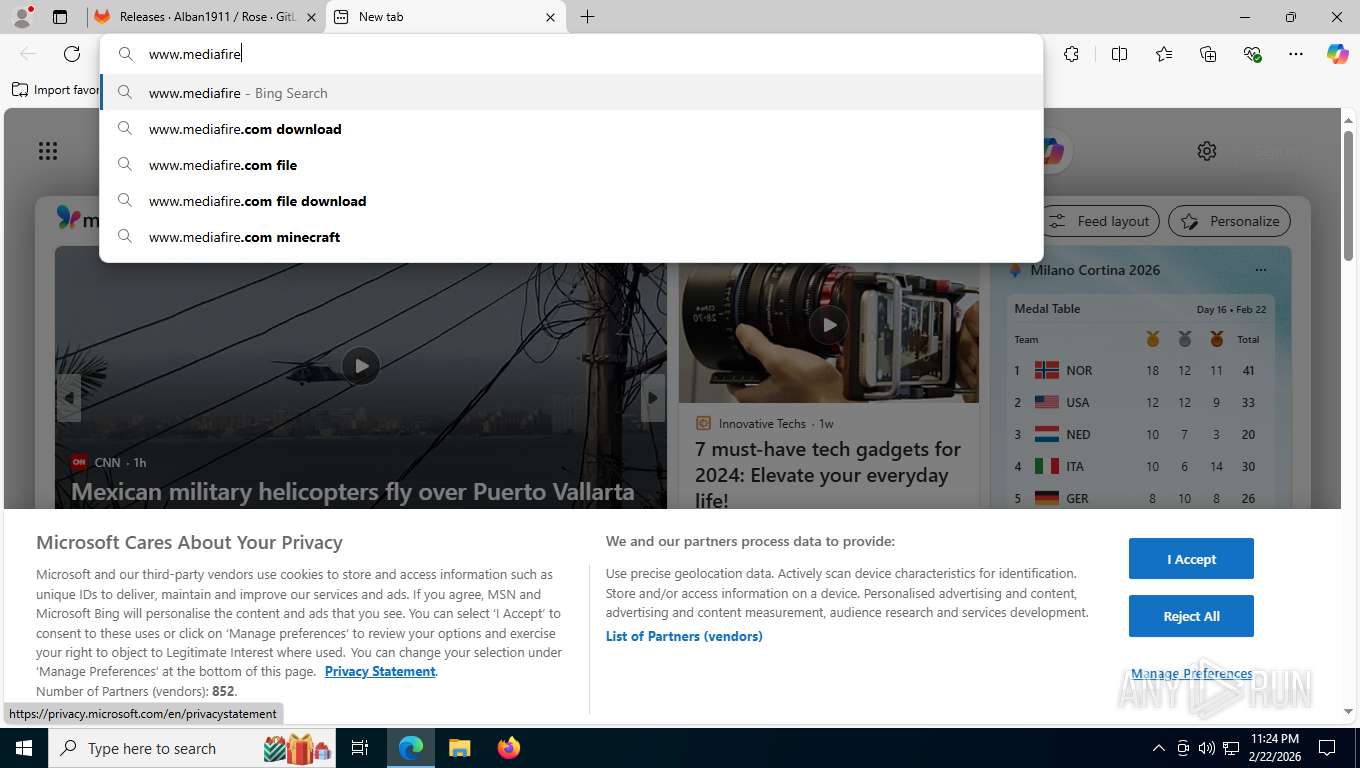Go to next carousel story arrow
1360x768 pixels.
(653, 398)
